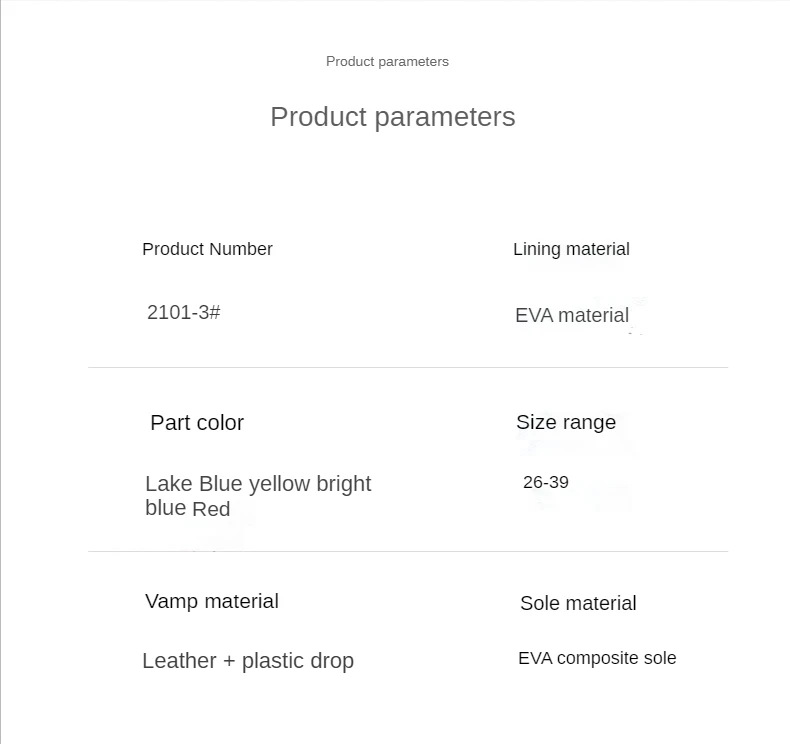Click the large "Product parameters" heading
Screen dimensions: 790x744
point(392,117)
